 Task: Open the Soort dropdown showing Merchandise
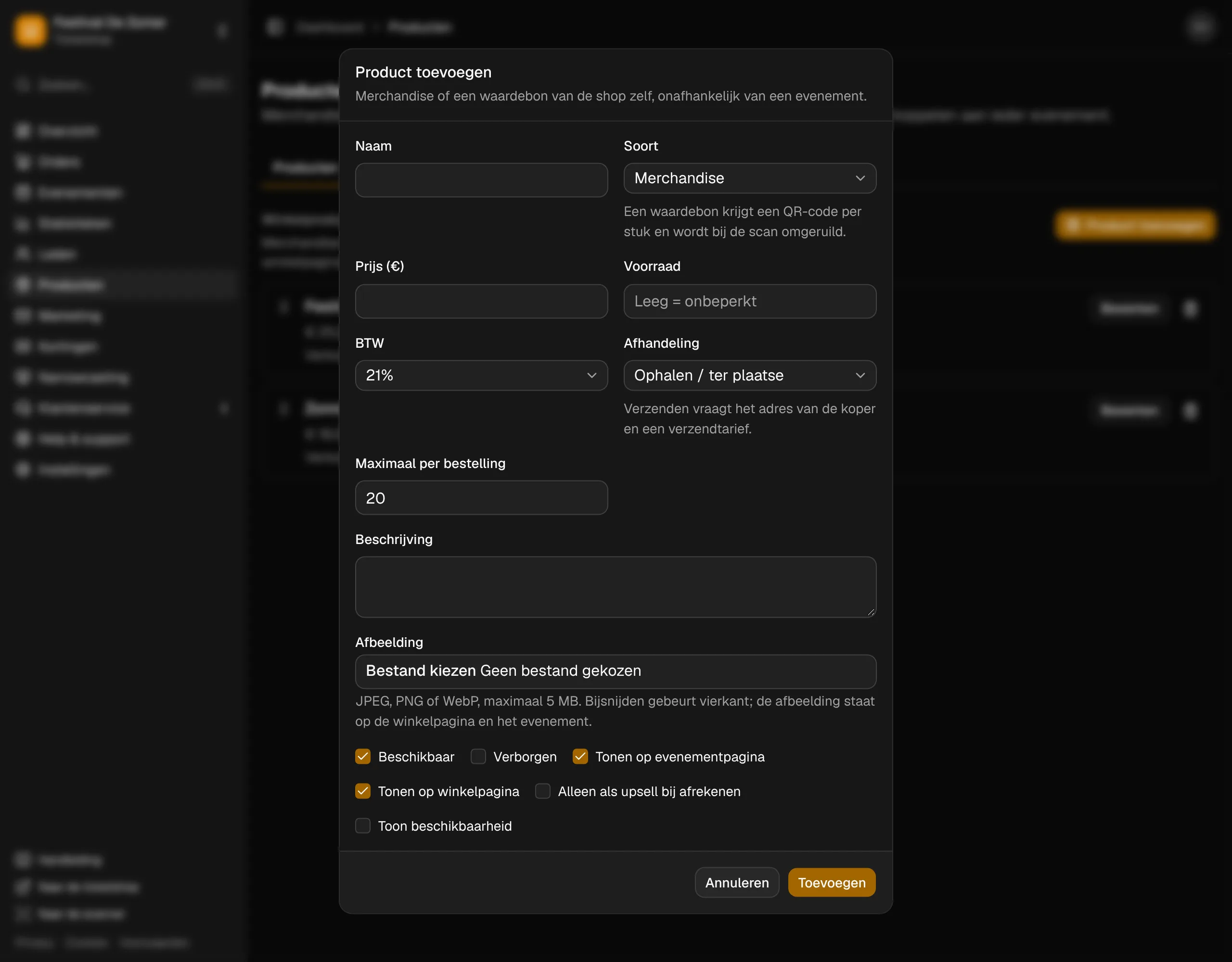750,178
